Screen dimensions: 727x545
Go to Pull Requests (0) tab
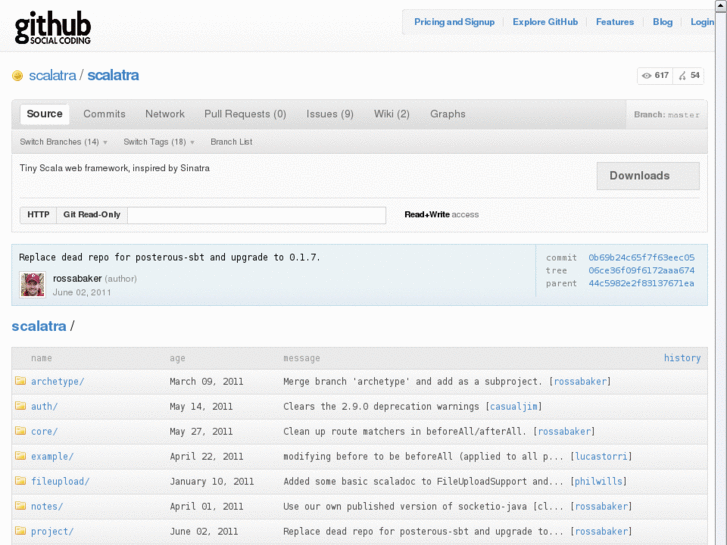(x=245, y=114)
